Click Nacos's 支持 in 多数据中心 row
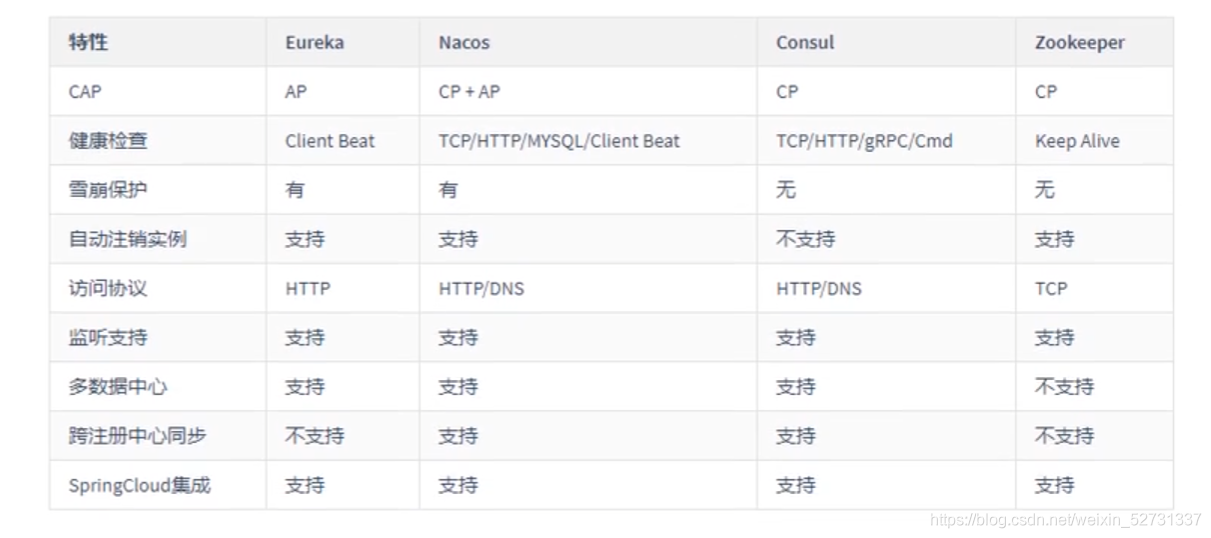Viewport: 1211px width, 538px height. point(458,386)
